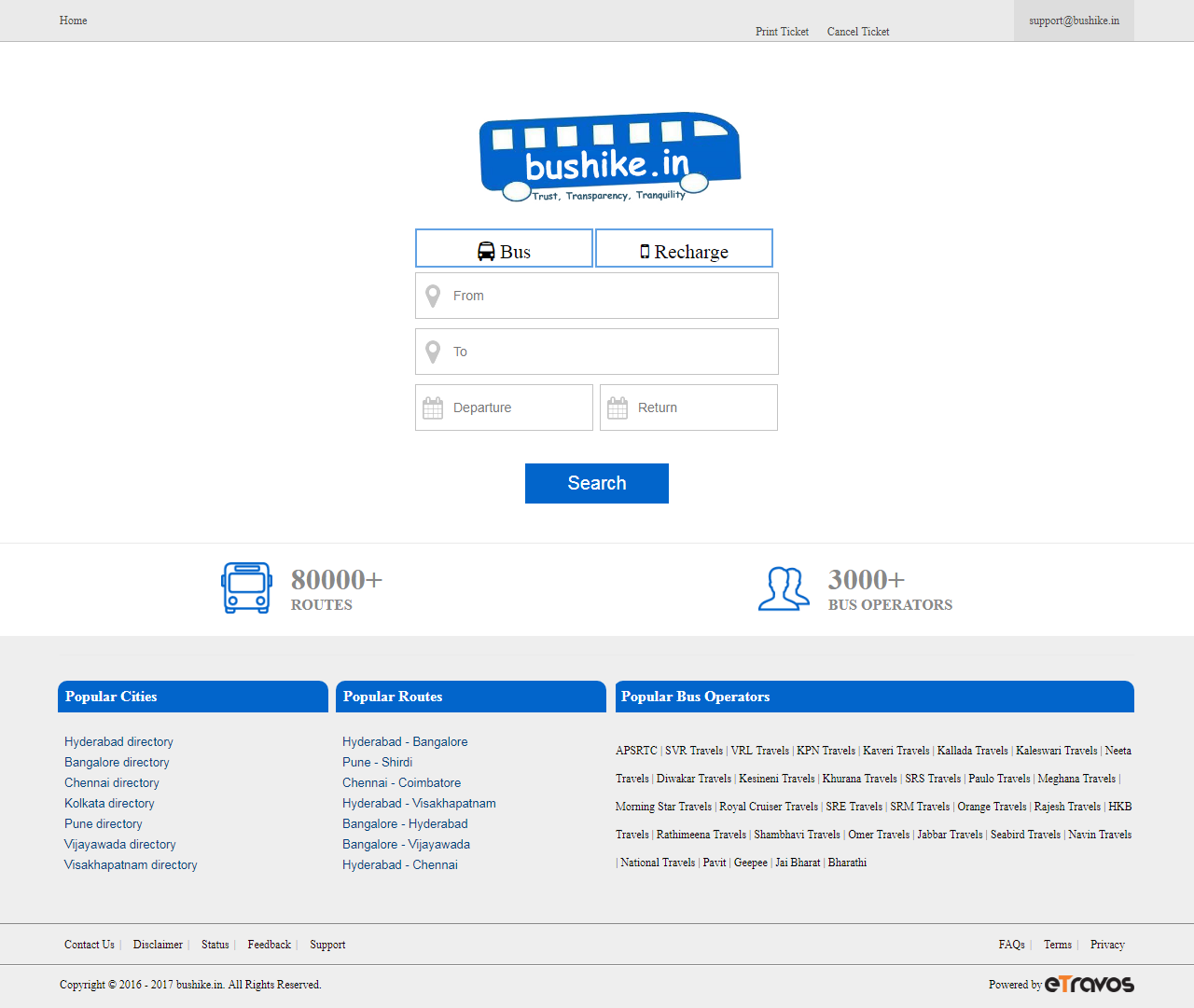
Task: Select Pune - Shirdi route
Action: (x=377, y=762)
